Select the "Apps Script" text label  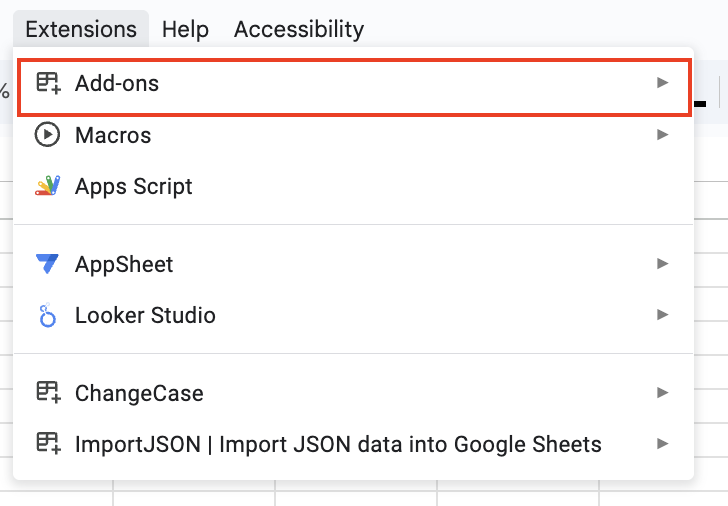tap(134, 187)
